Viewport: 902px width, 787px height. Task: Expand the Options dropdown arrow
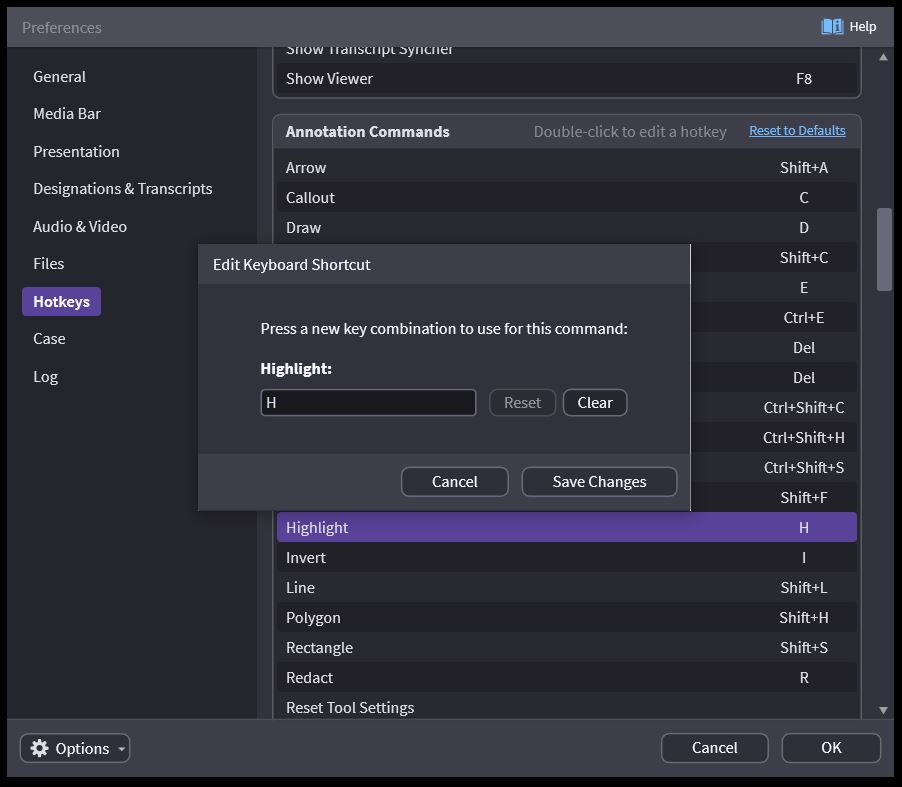coord(122,749)
